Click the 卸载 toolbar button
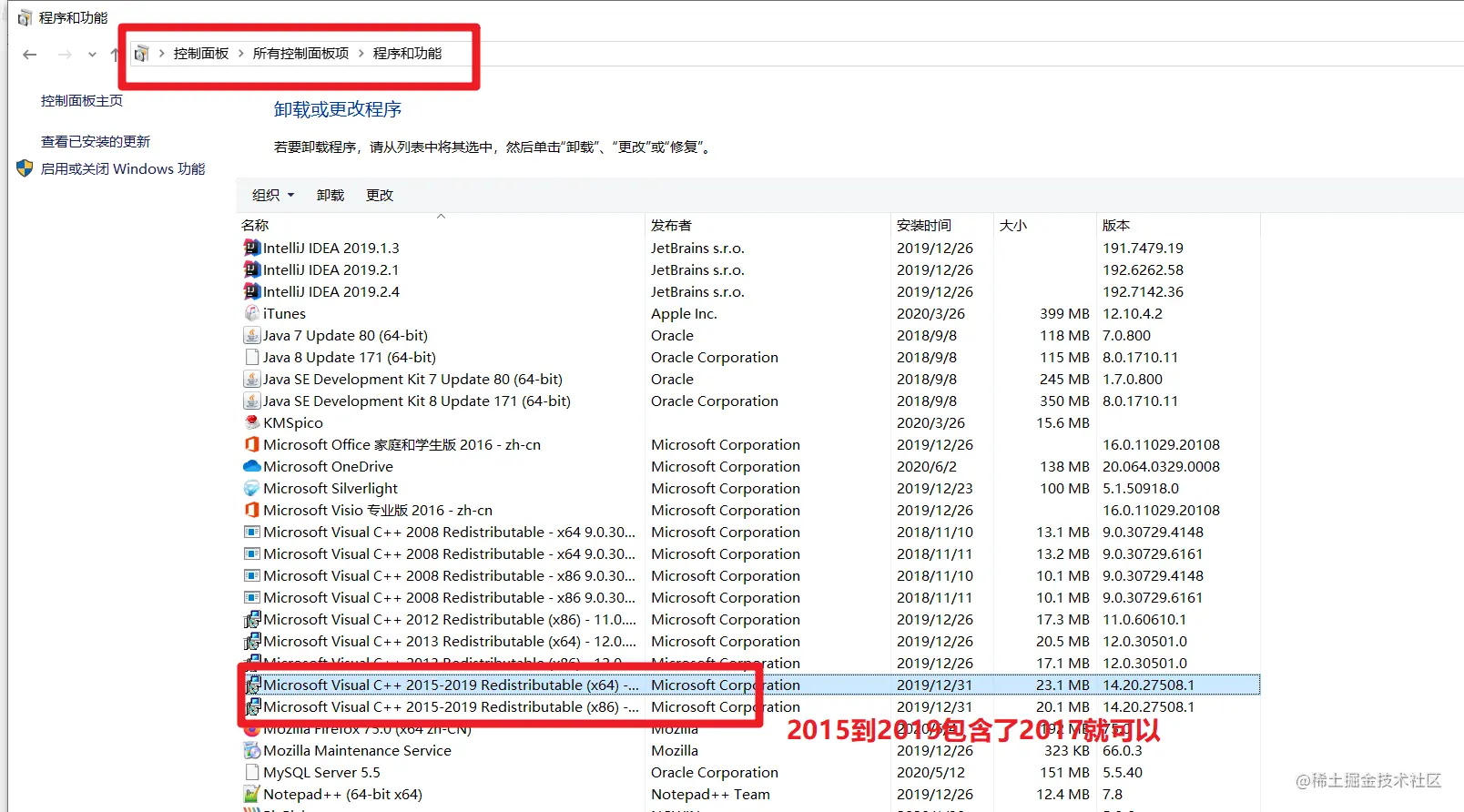 [330, 195]
